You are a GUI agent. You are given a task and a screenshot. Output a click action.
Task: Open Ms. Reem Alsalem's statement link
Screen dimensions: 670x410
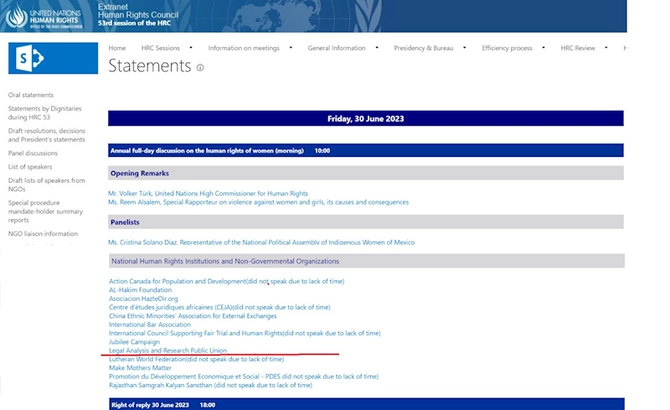pos(258,202)
